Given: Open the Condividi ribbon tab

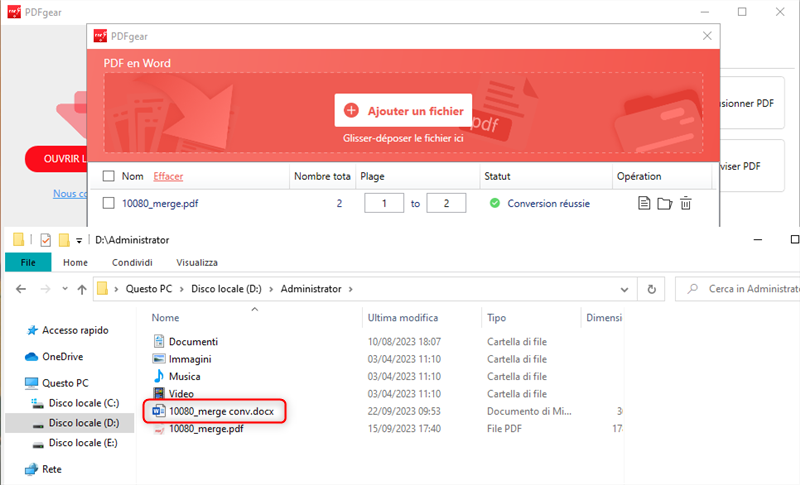Looking at the screenshot, I should pos(133,262).
